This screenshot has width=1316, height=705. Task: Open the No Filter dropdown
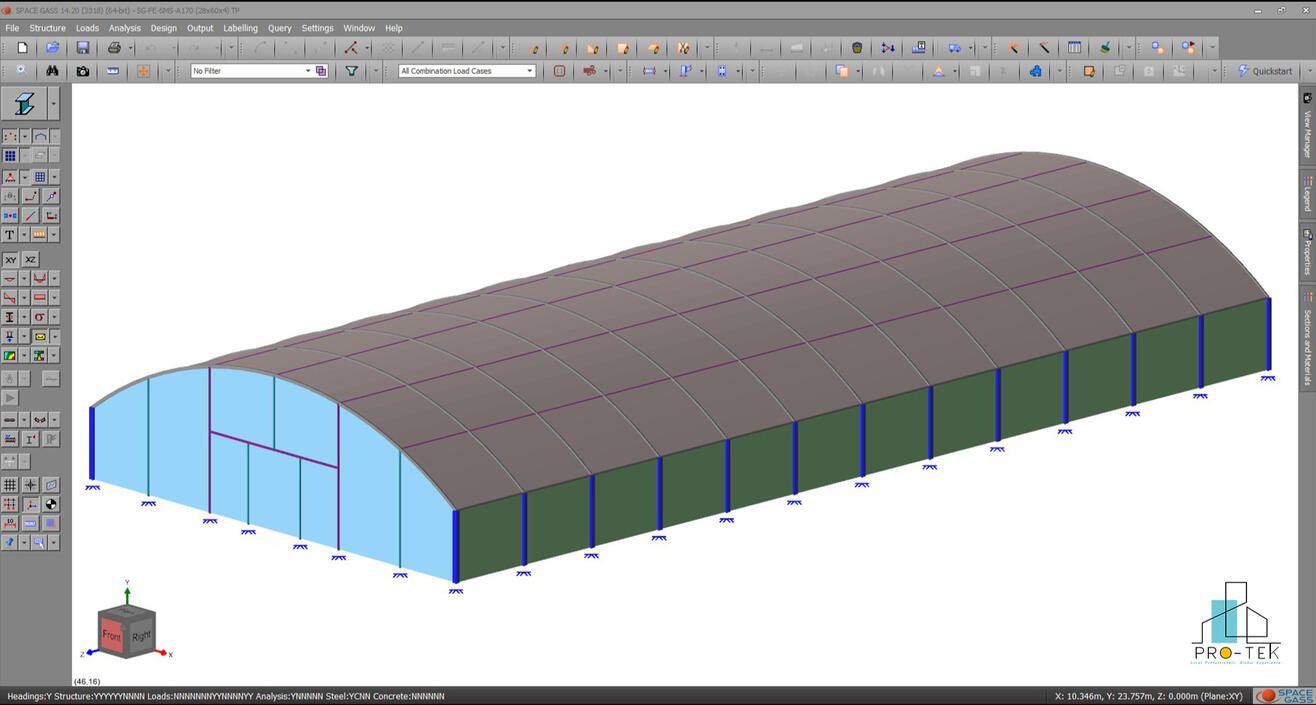point(308,71)
